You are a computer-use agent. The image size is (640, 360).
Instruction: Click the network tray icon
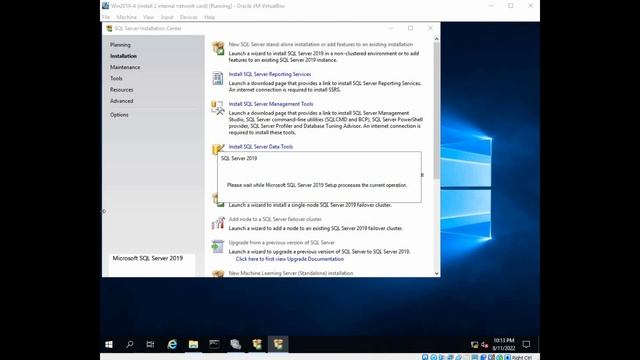[474, 345]
